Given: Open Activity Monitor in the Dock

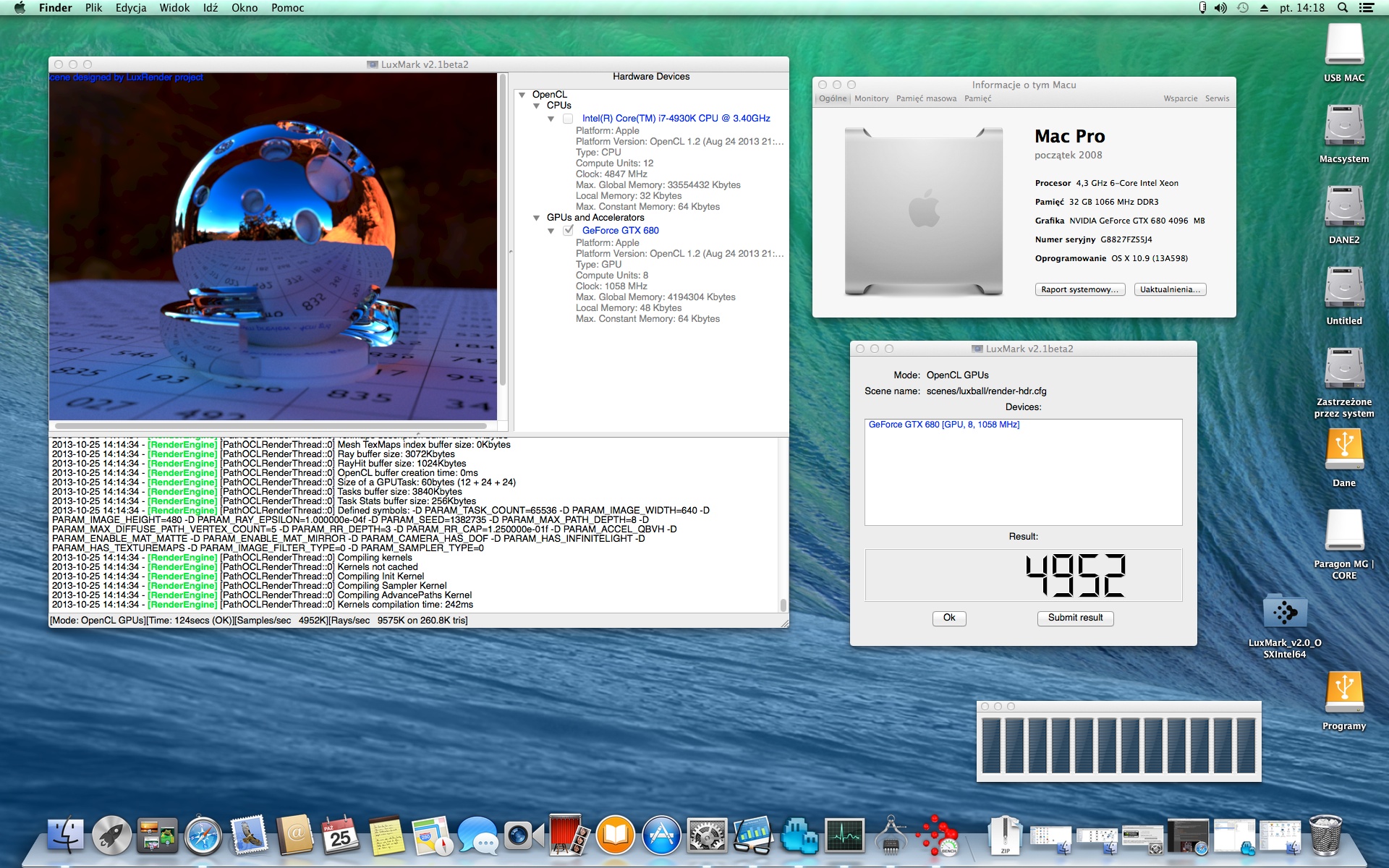Looking at the screenshot, I should [x=844, y=835].
